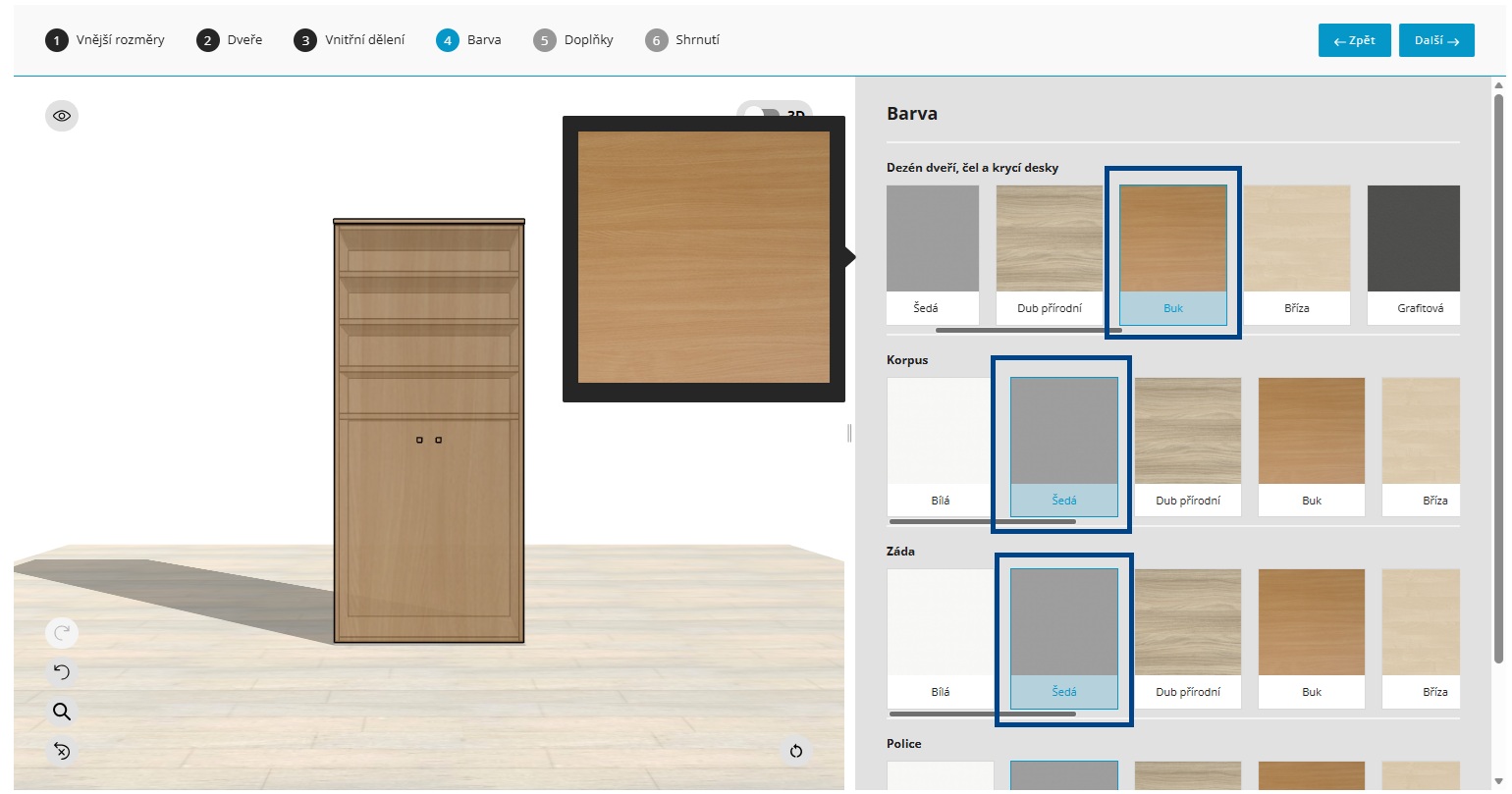Click the panel resize divider handle

pyautogui.click(x=849, y=433)
